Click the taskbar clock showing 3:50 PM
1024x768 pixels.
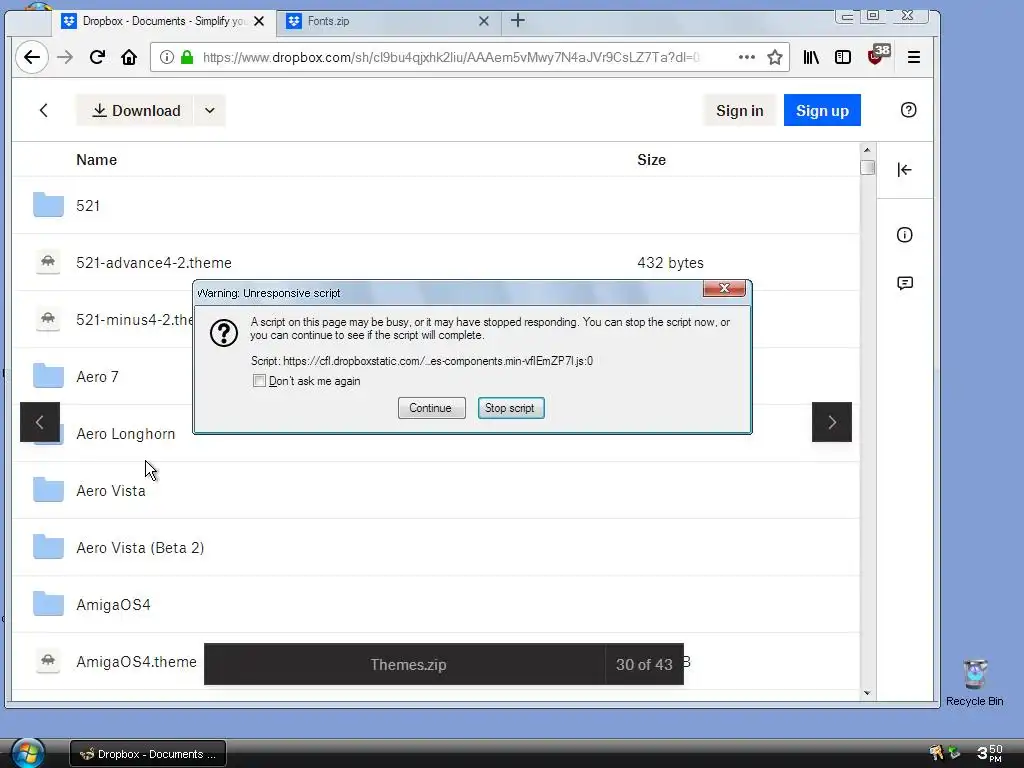point(989,753)
